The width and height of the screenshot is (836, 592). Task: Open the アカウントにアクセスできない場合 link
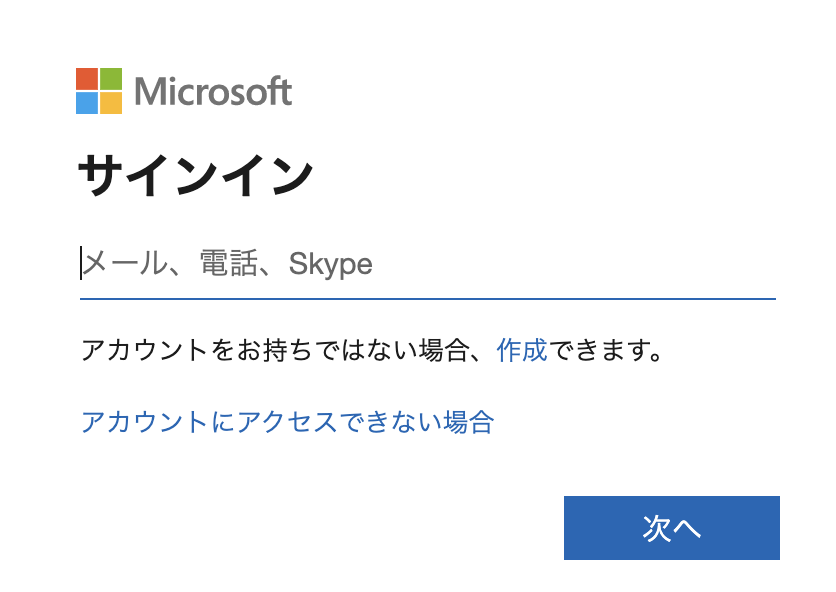click(287, 421)
